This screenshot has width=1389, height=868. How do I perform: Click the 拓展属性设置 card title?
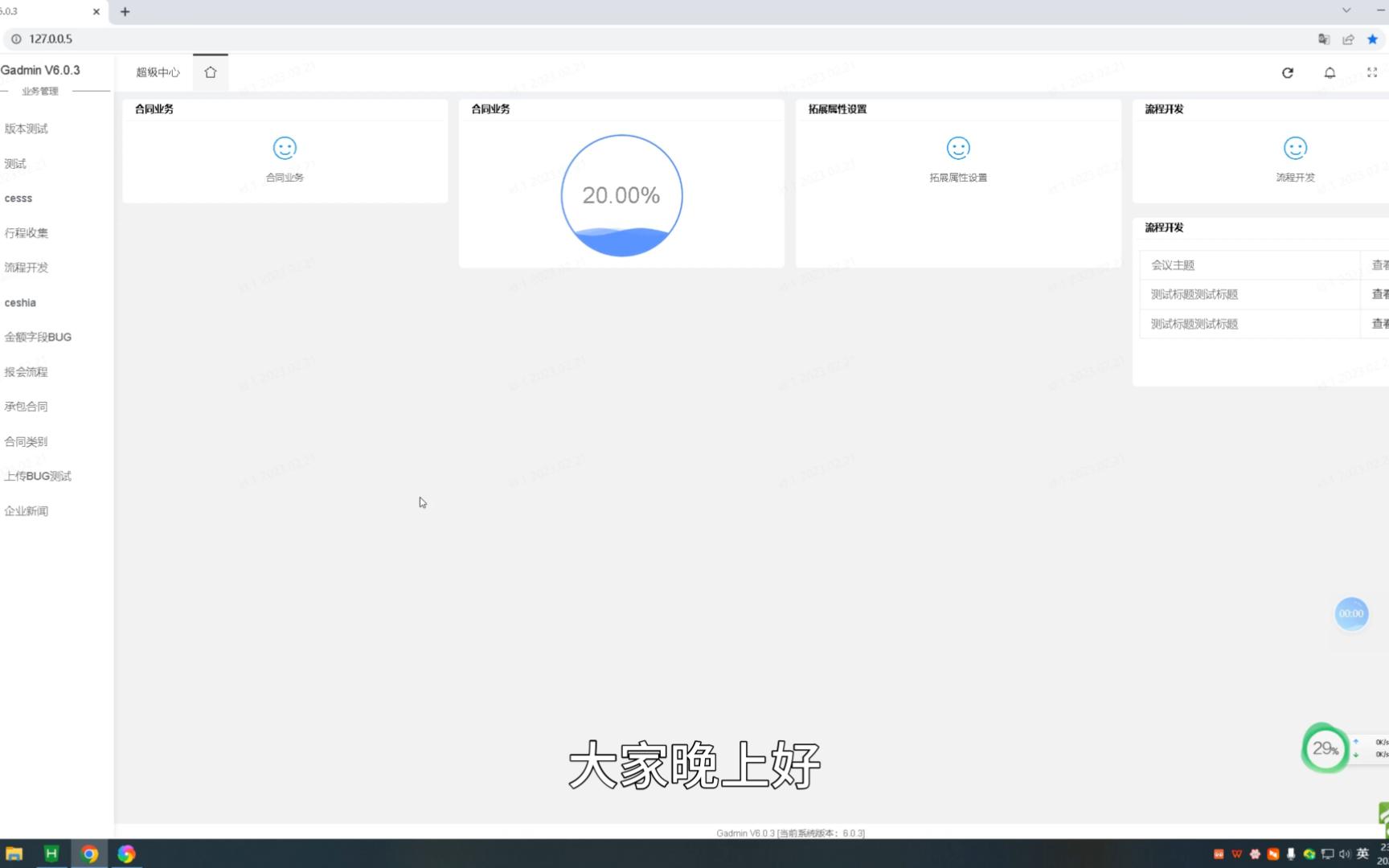pos(838,109)
